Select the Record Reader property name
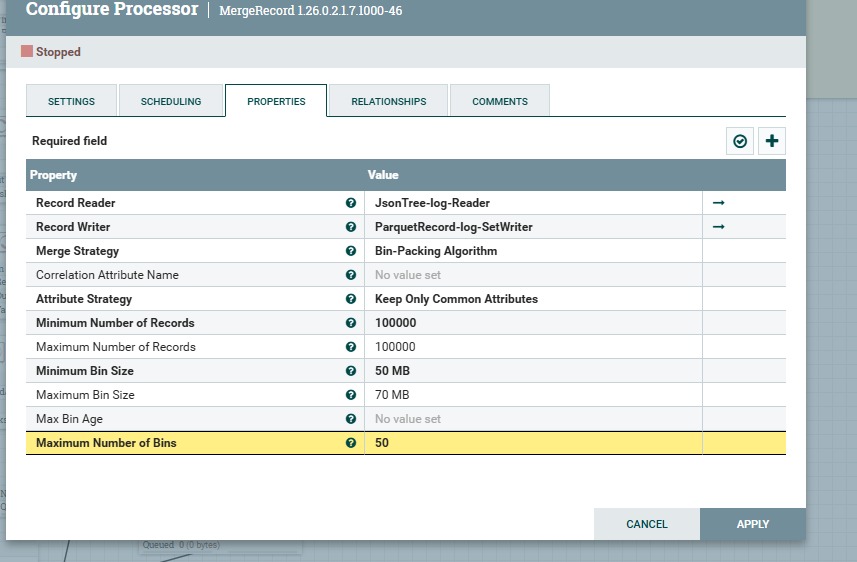This screenshot has width=857, height=562. pyautogui.click(x=75, y=203)
